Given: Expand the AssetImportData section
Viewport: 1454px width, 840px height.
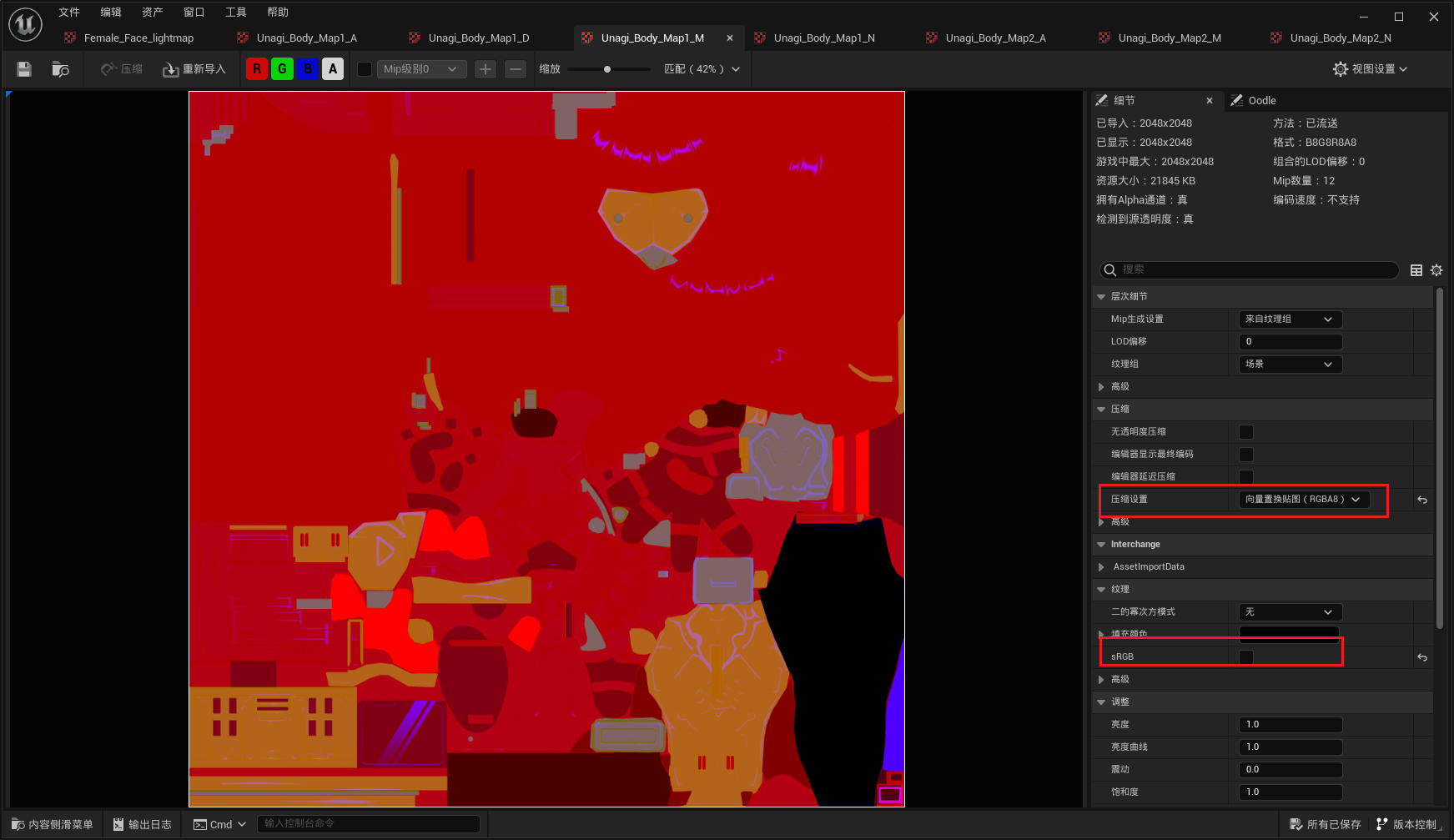Looking at the screenshot, I should (1101, 567).
